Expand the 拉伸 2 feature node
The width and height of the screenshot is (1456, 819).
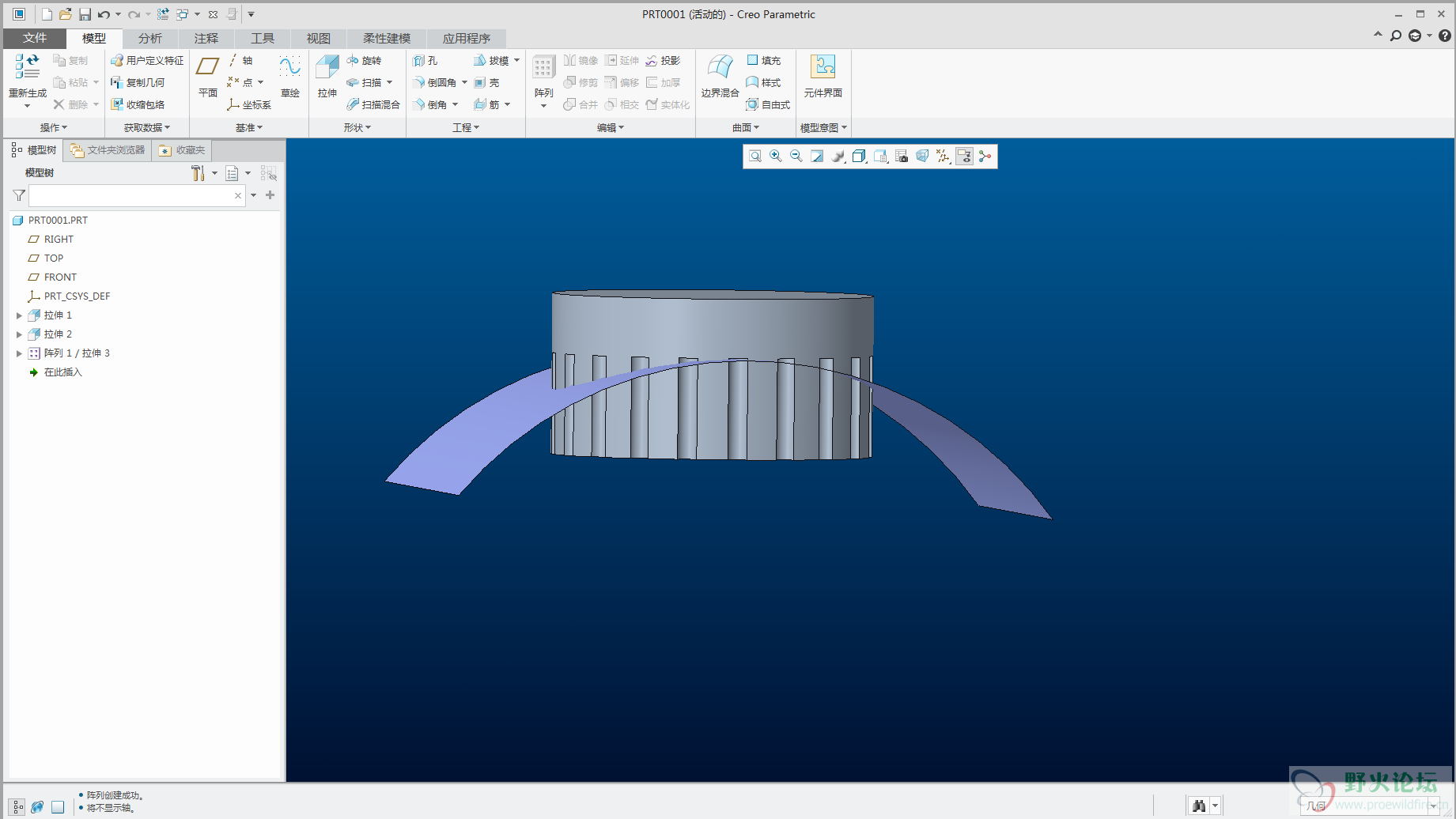point(19,334)
